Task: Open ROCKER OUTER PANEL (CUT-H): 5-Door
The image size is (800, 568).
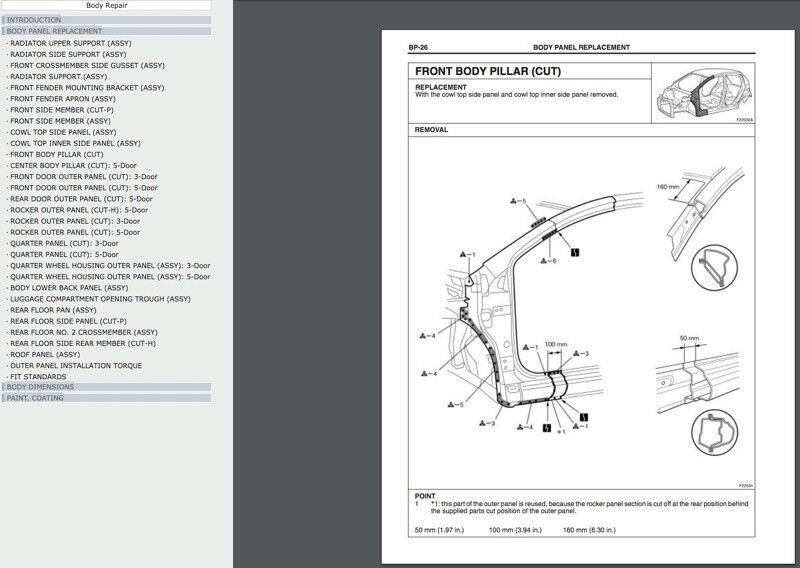Action: point(79,210)
